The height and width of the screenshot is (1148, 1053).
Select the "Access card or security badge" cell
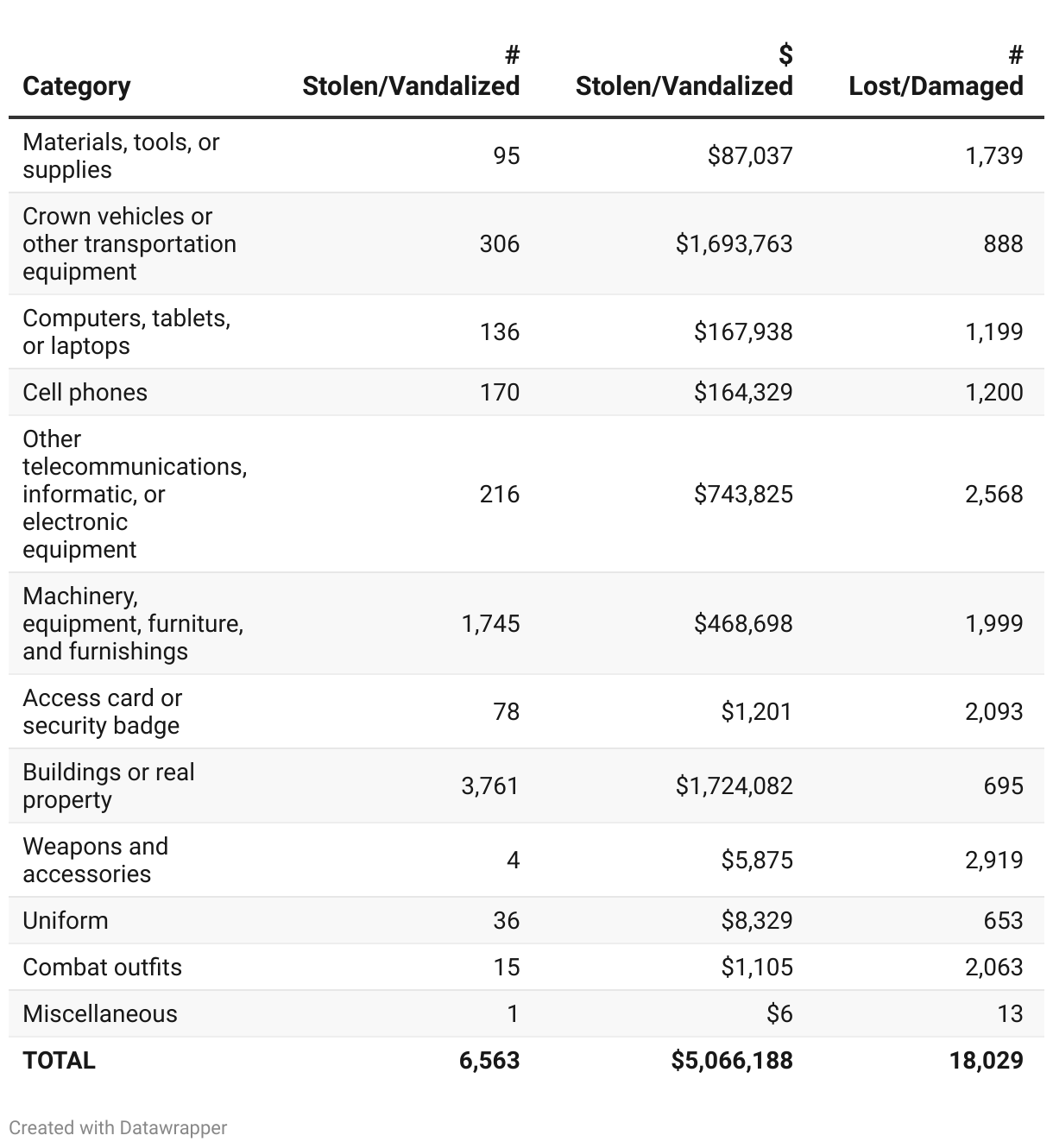tap(102, 711)
